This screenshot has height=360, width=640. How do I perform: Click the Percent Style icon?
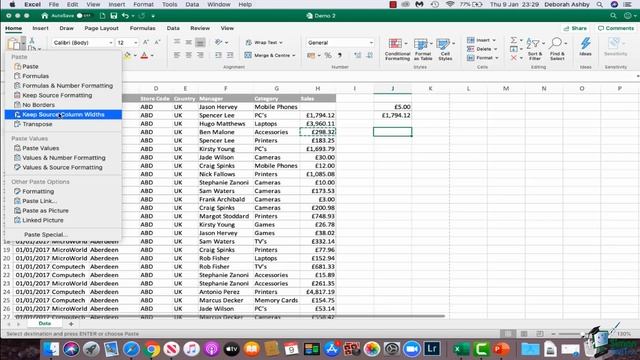click(328, 56)
